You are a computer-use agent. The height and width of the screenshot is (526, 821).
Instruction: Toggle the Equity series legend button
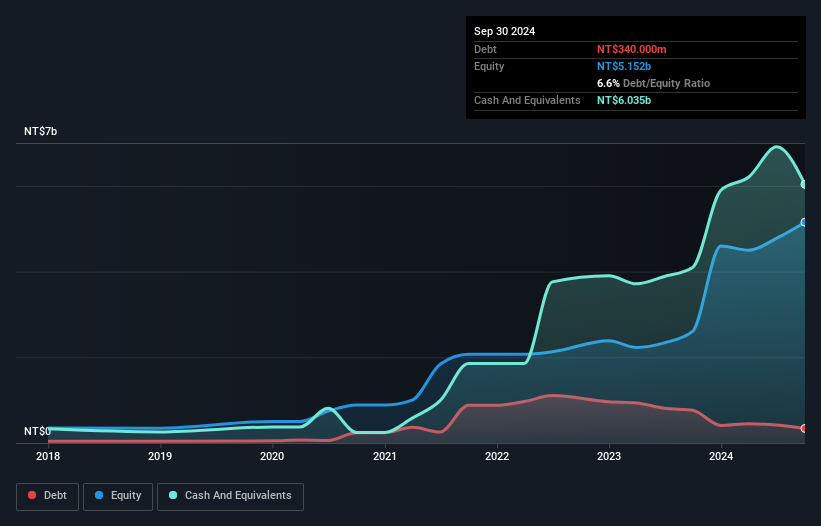pyautogui.click(x=118, y=496)
